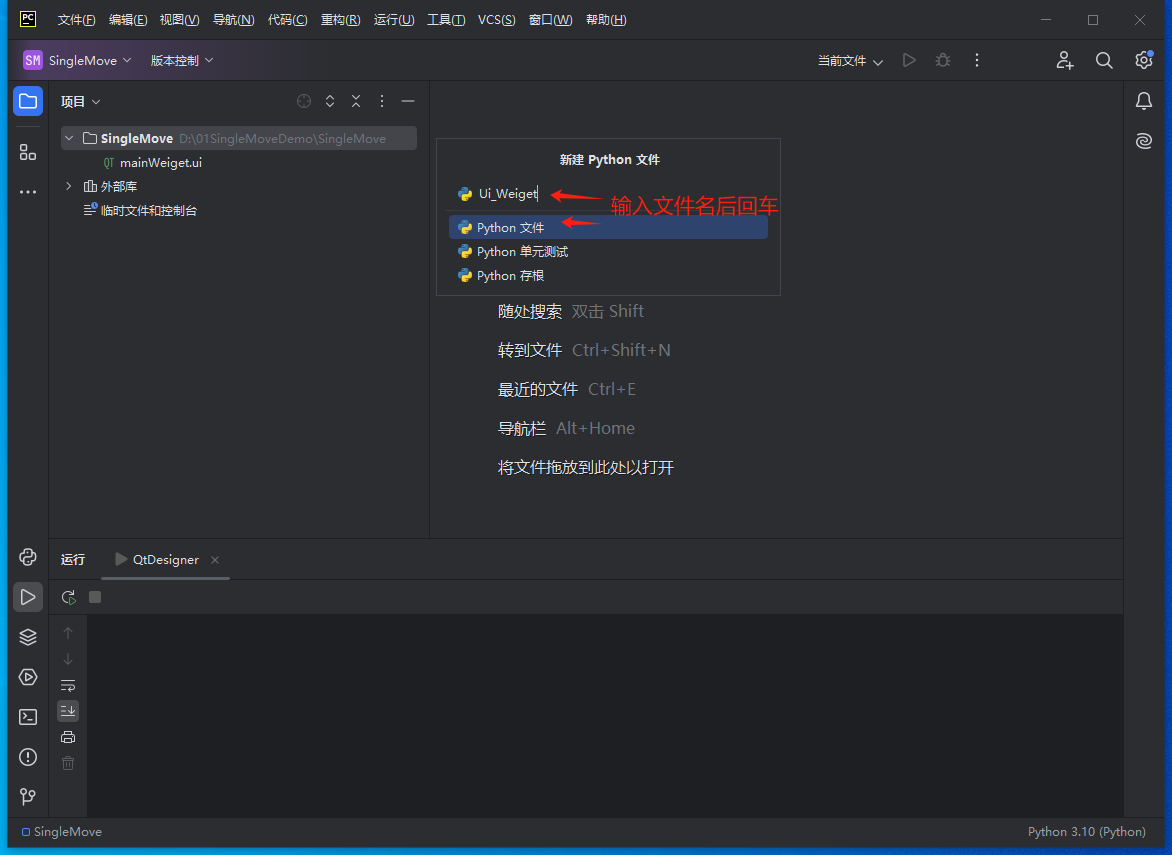Open the 视图(V) menu
The image size is (1172, 855).
point(179,20)
